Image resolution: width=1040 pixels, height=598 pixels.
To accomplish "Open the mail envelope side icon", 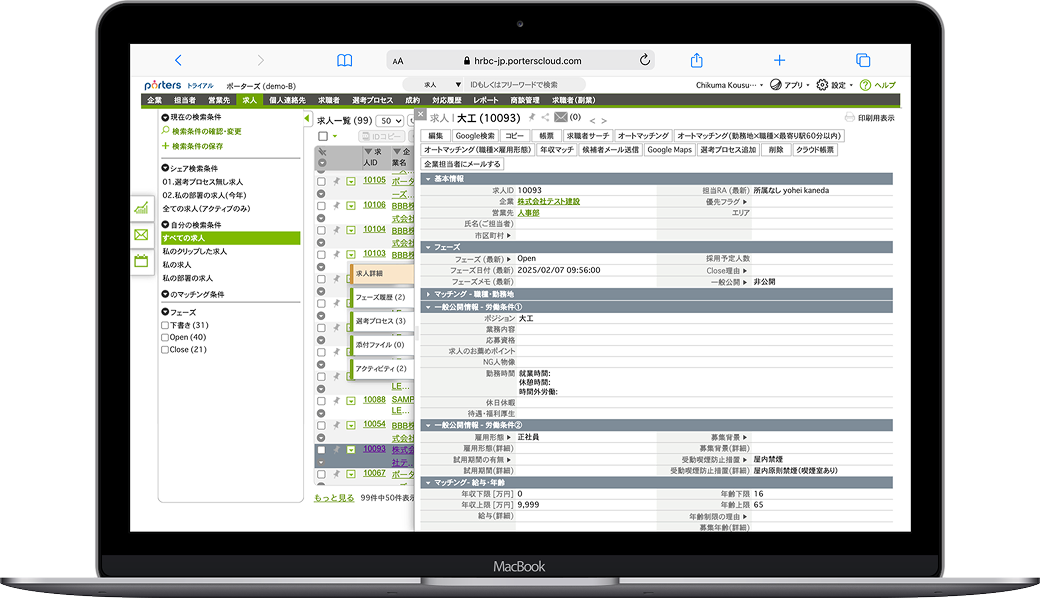I will pos(141,235).
